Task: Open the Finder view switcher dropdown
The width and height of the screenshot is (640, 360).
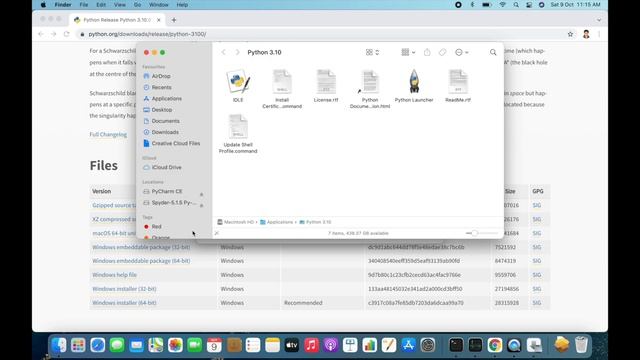Action: click(372, 52)
